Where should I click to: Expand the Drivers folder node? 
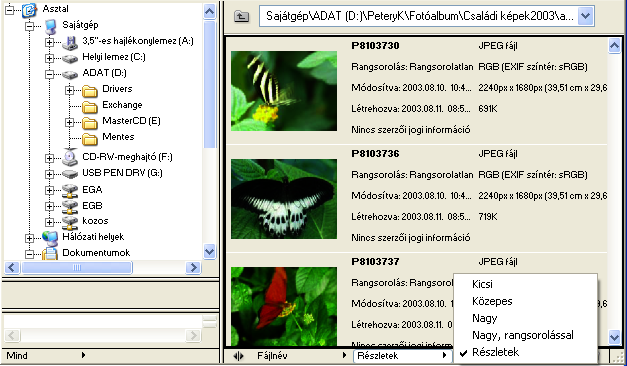(69, 90)
